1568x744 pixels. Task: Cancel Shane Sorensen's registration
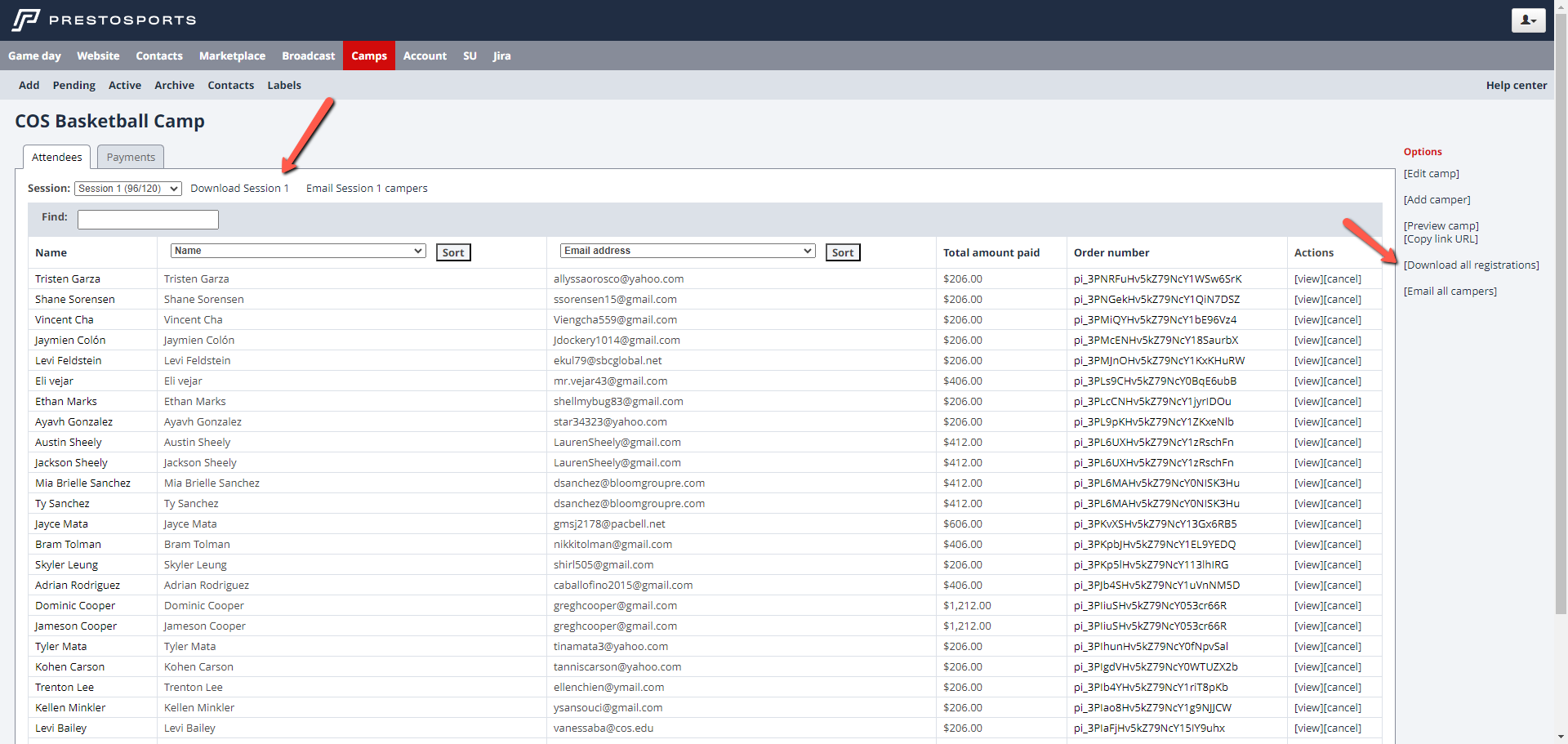point(1343,300)
